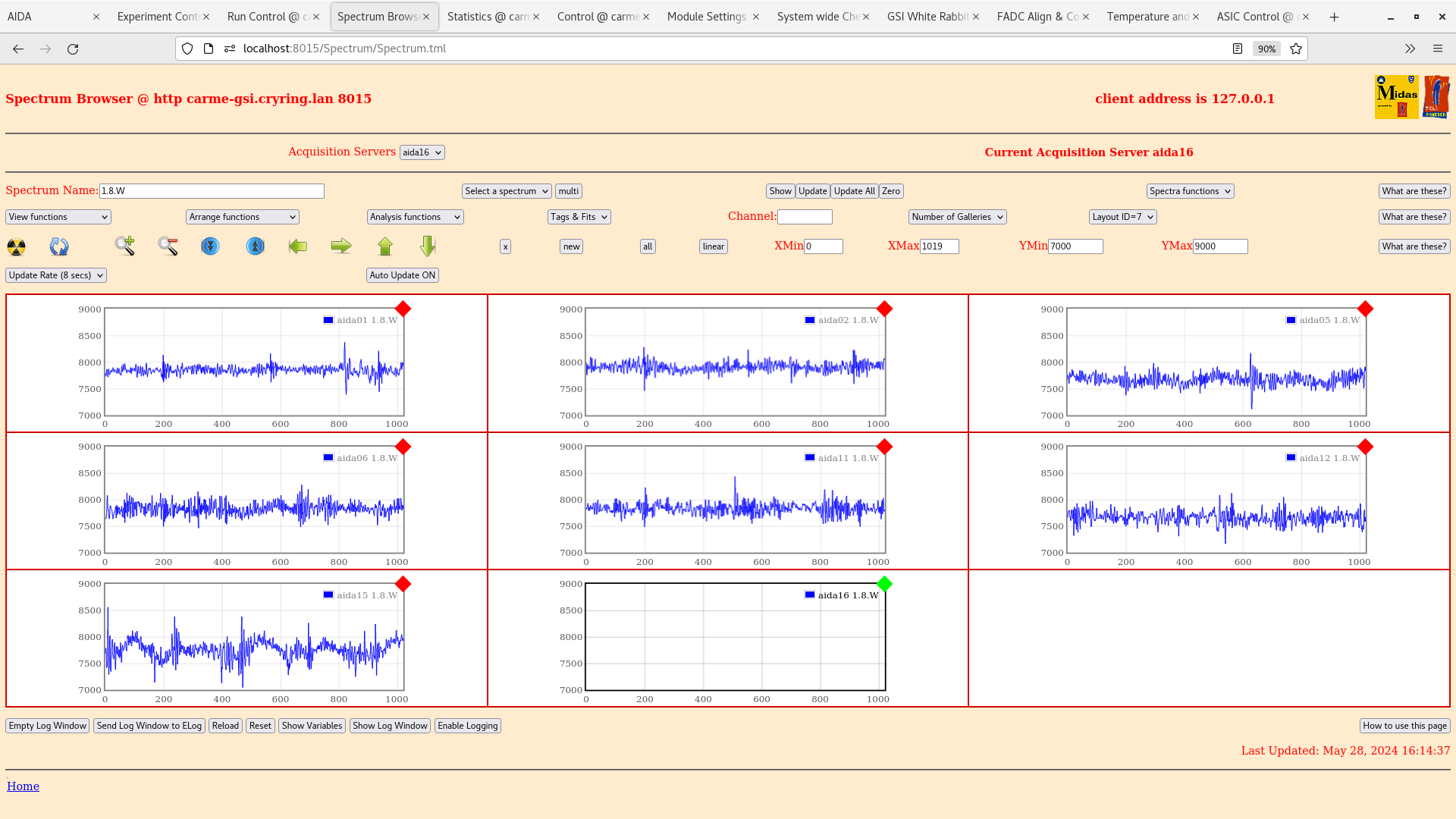Select the zoom out magnifier tool
The image size is (1456, 819).
(168, 246)
